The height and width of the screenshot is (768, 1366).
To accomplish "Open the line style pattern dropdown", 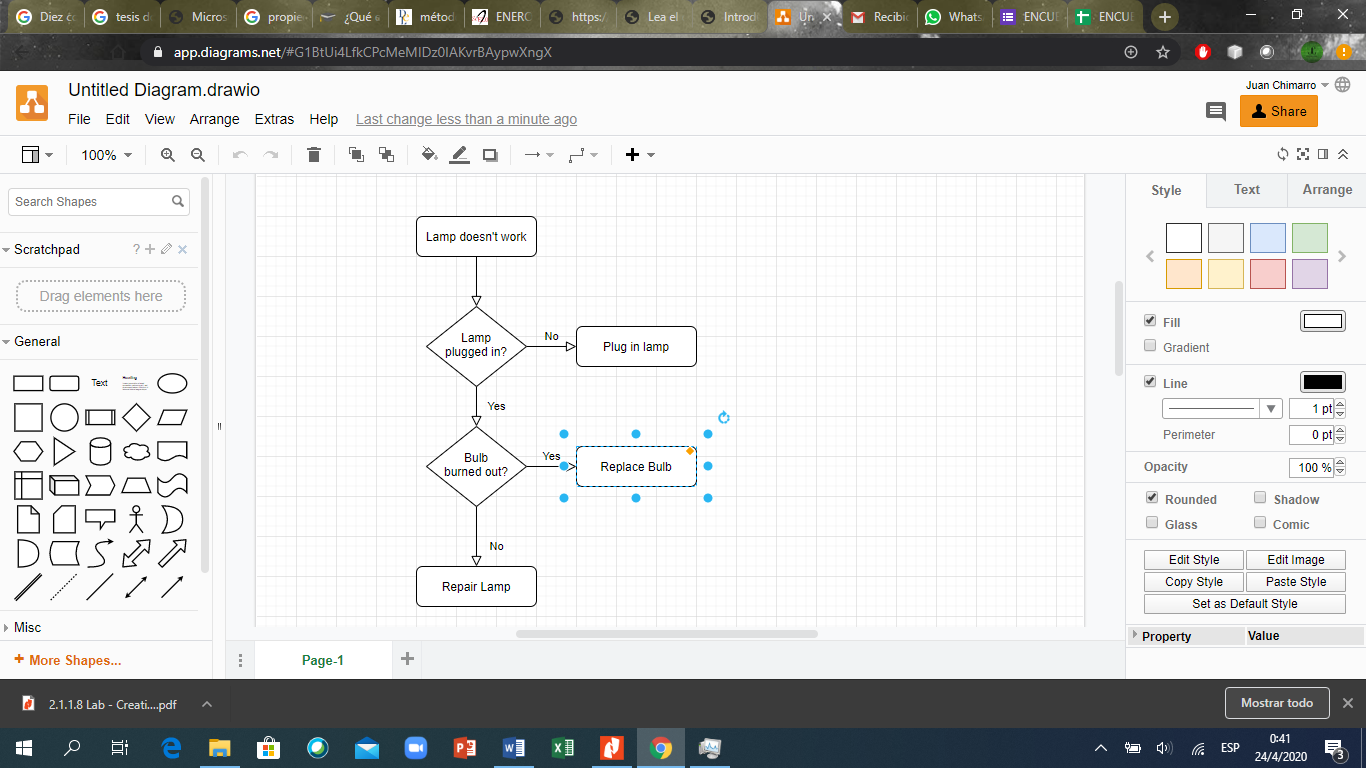I will point(1222,408).
